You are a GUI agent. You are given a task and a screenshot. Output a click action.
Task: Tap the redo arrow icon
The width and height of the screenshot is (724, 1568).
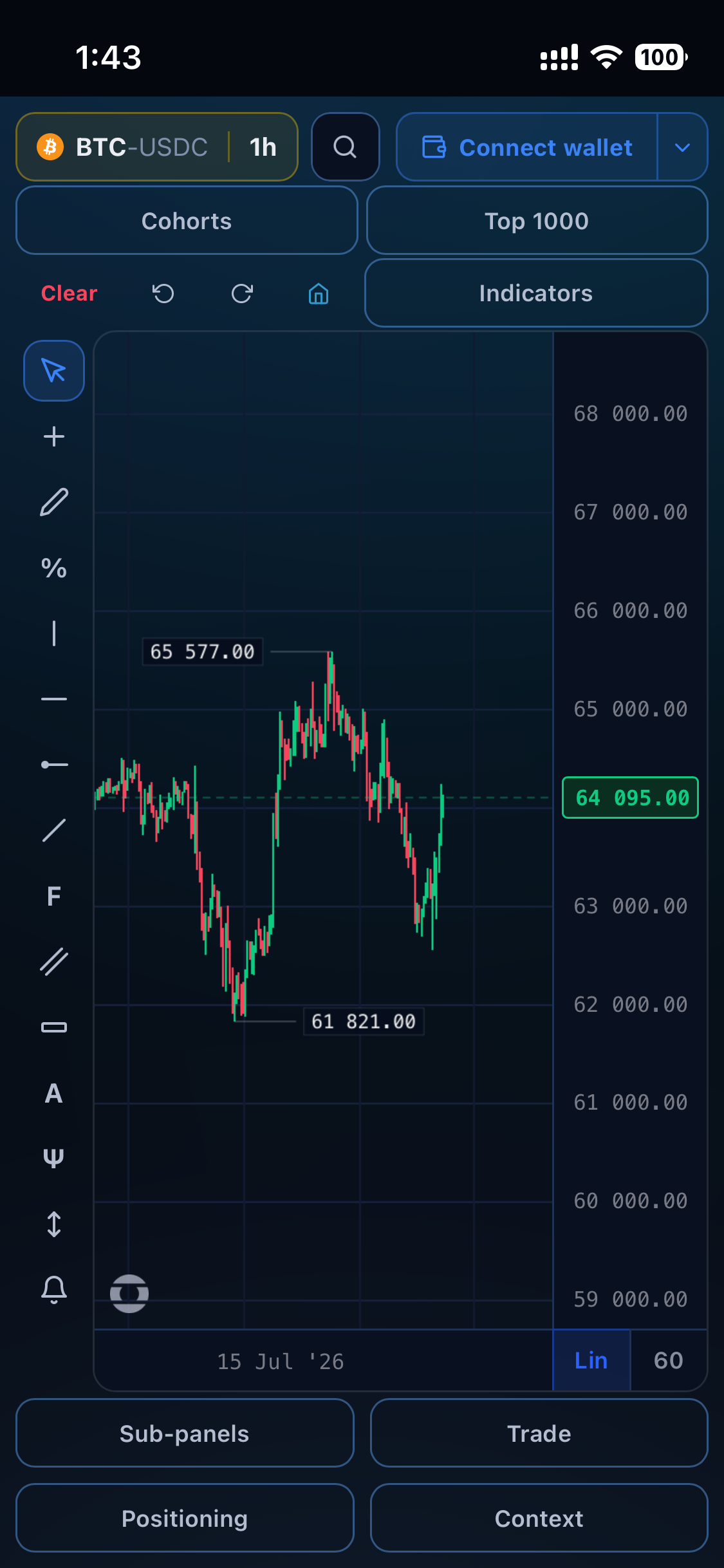pos(242,294)
